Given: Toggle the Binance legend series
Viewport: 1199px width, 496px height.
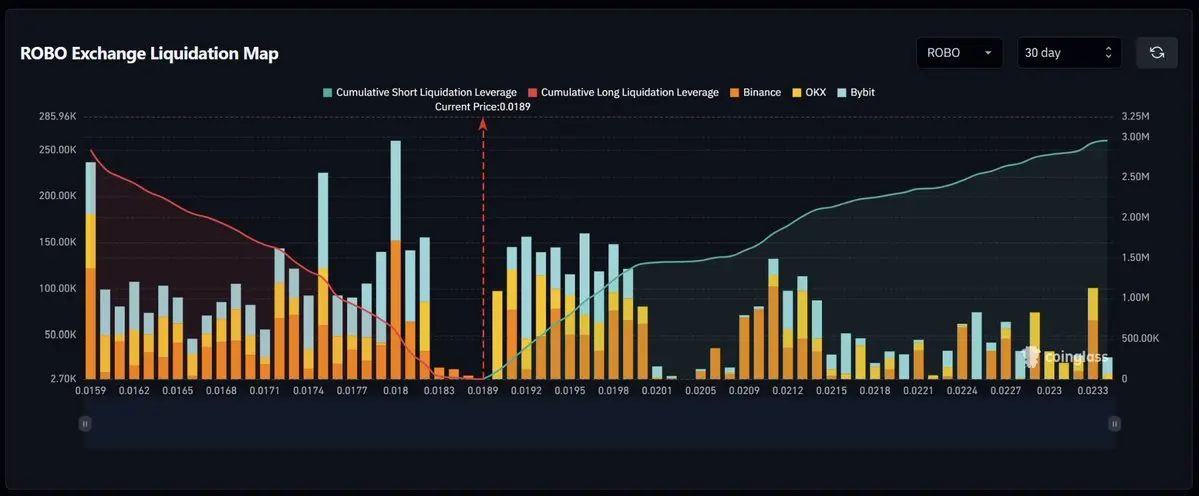Looking at the screenshot, I should pyautogui.click(x=755, y=92).
